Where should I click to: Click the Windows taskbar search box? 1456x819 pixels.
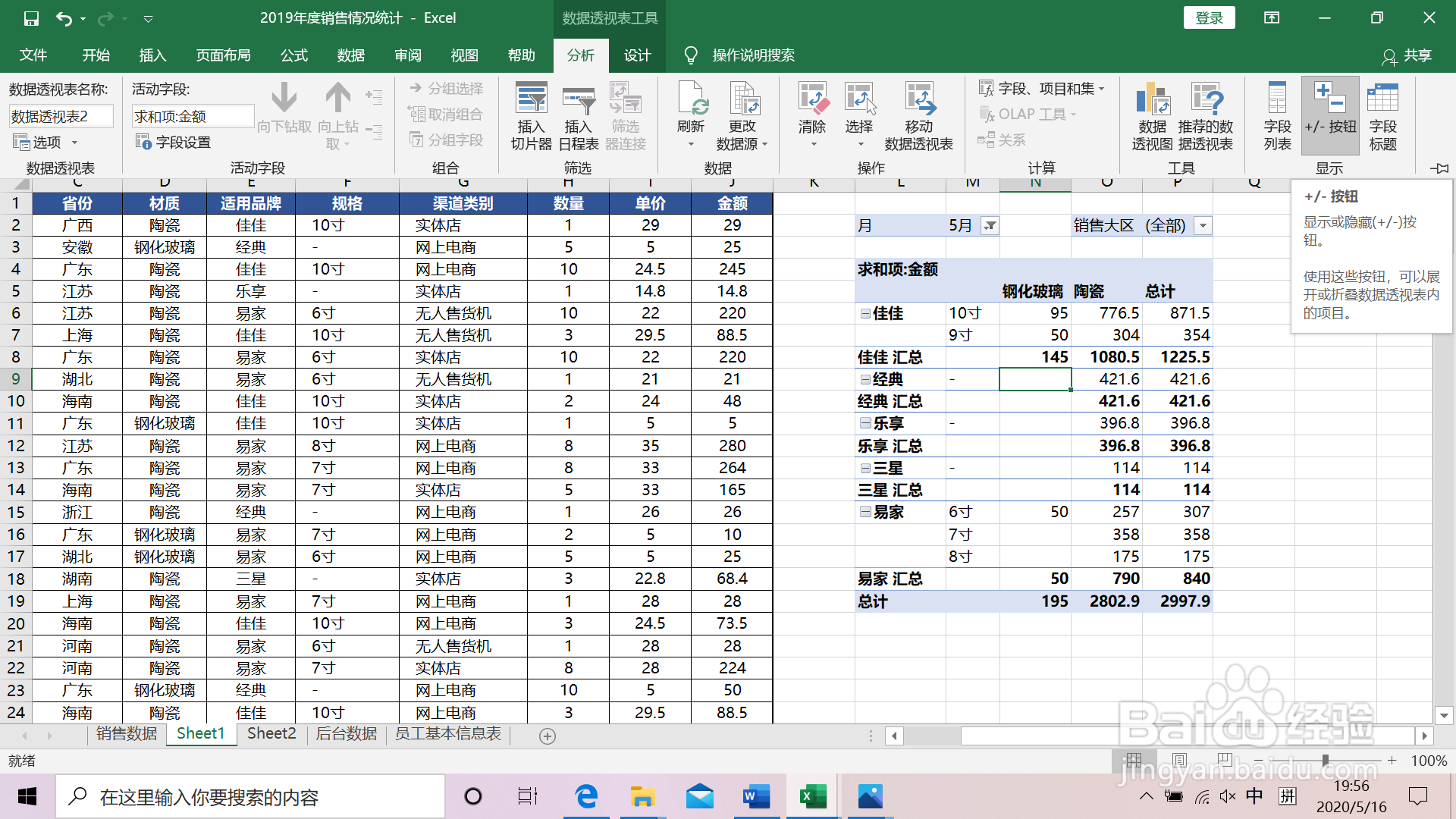pyautogui.click(x=250, y=796)
